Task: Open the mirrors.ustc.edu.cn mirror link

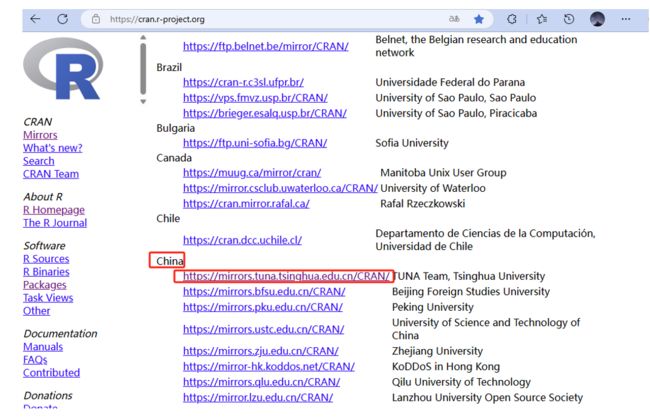Action: click(x=264, y=330)
